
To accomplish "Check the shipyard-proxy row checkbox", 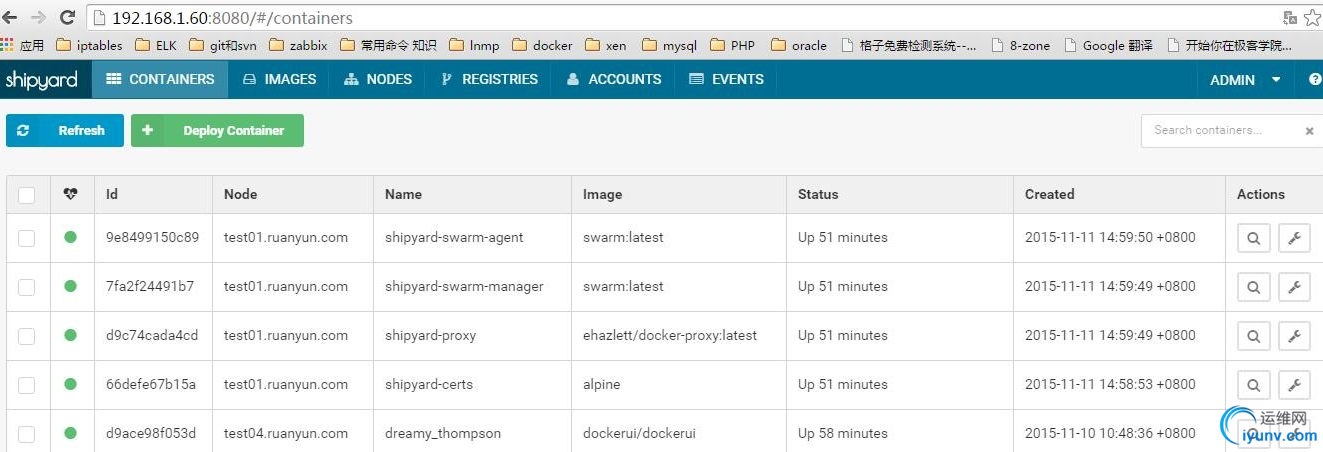I will (27, 336).
